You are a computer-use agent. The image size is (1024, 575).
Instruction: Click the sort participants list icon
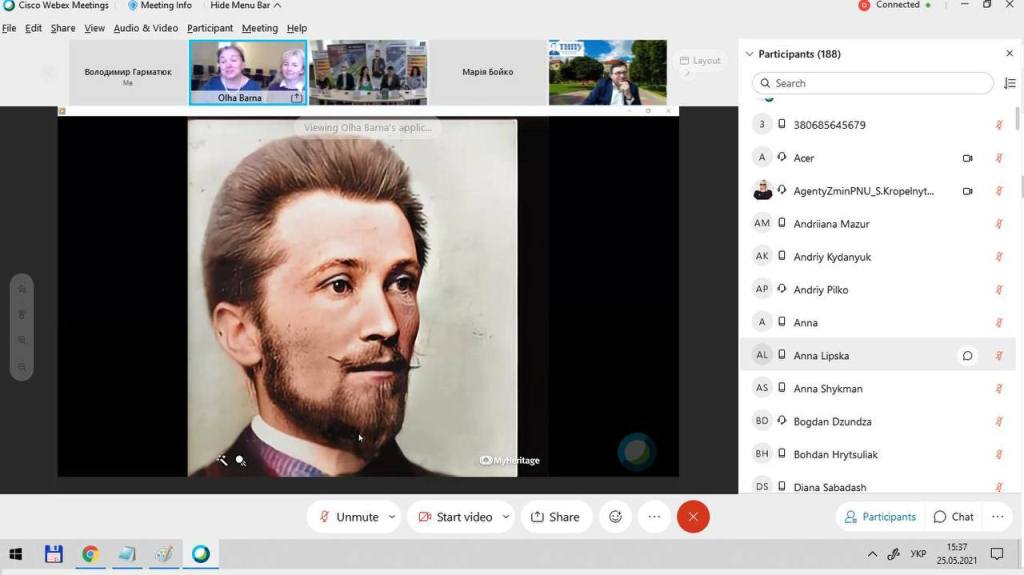click(1010, 83)
